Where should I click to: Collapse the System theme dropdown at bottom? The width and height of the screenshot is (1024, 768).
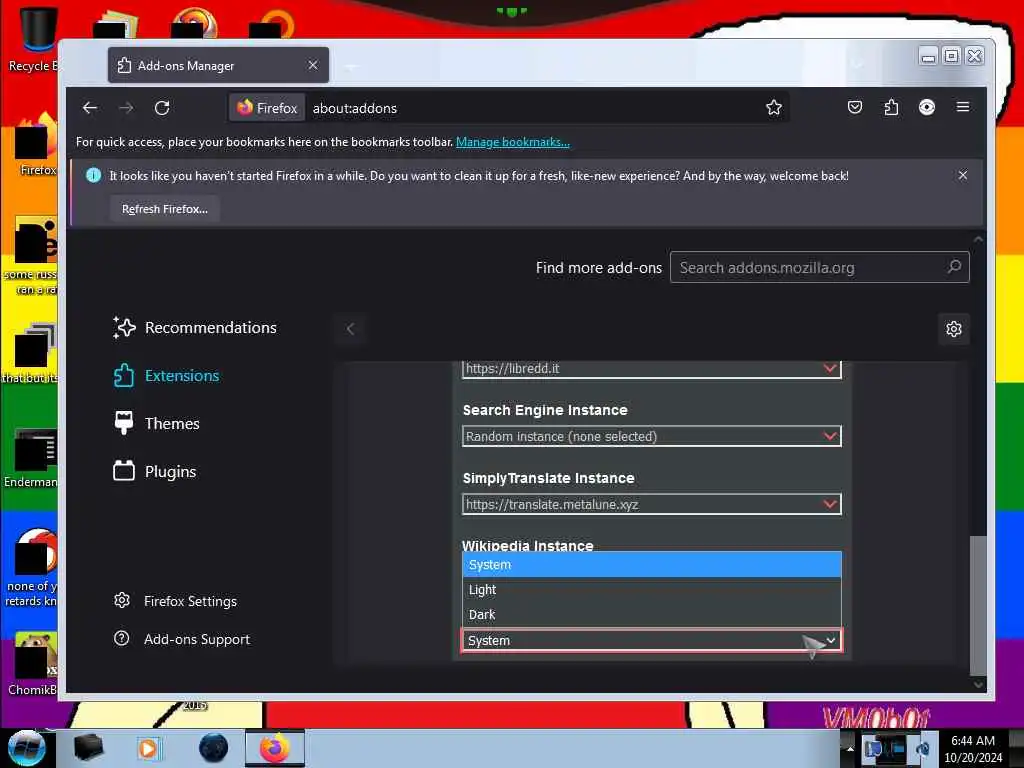[x=652, y=640]
